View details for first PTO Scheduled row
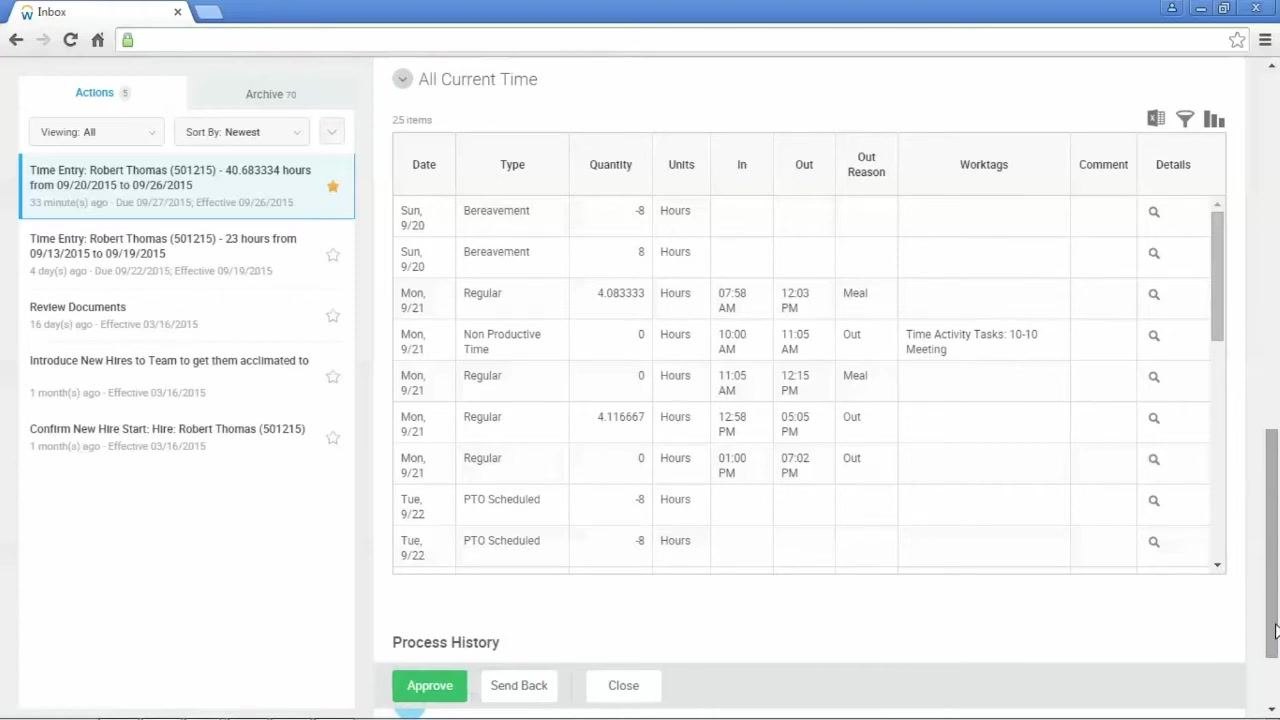The height and width of the screenshot is (720, 1280). point(1154,501)
